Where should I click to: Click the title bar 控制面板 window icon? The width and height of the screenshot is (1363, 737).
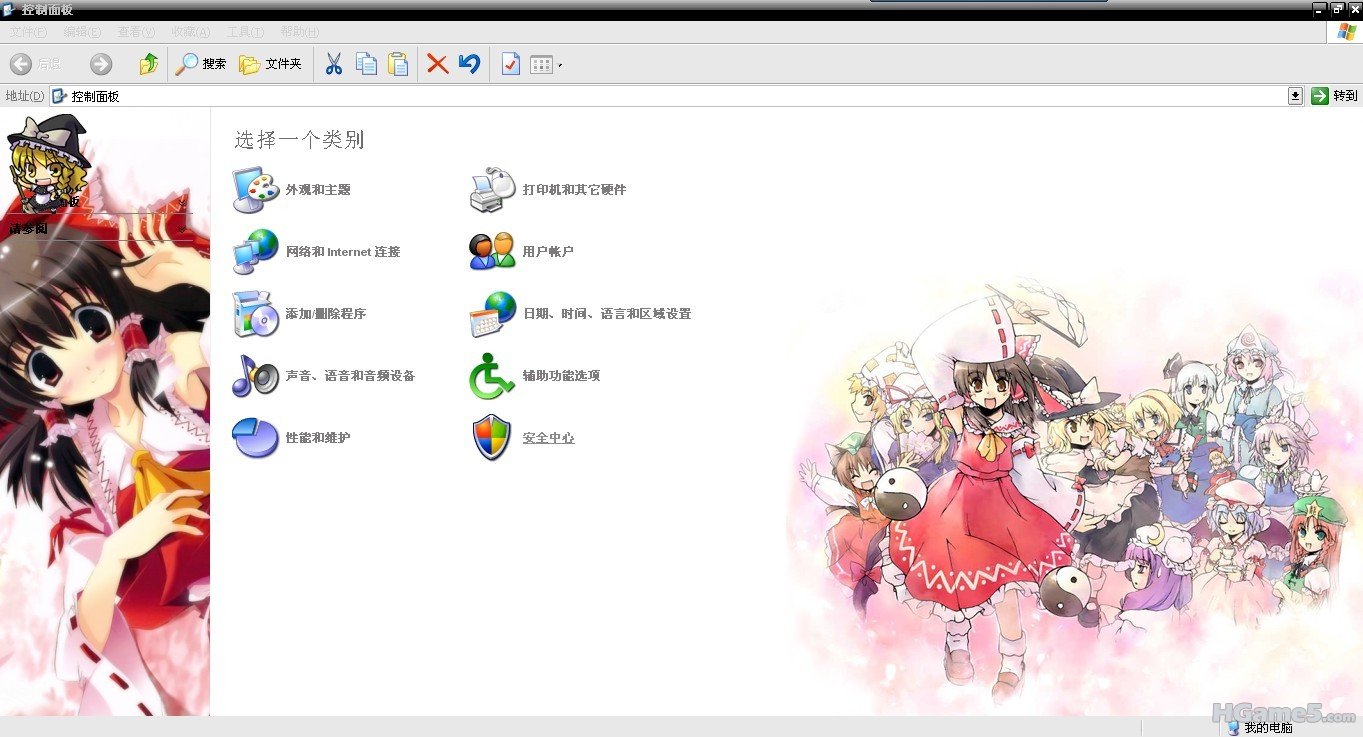9,9
